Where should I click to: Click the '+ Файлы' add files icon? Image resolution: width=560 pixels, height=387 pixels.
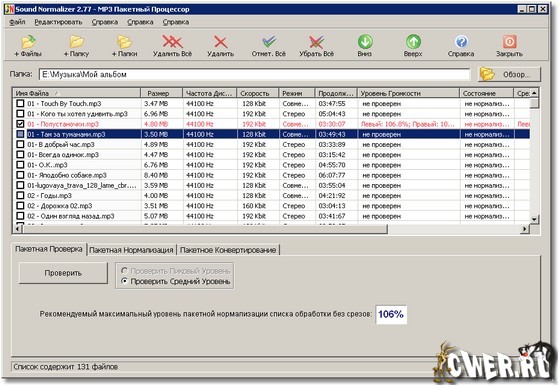28,42
